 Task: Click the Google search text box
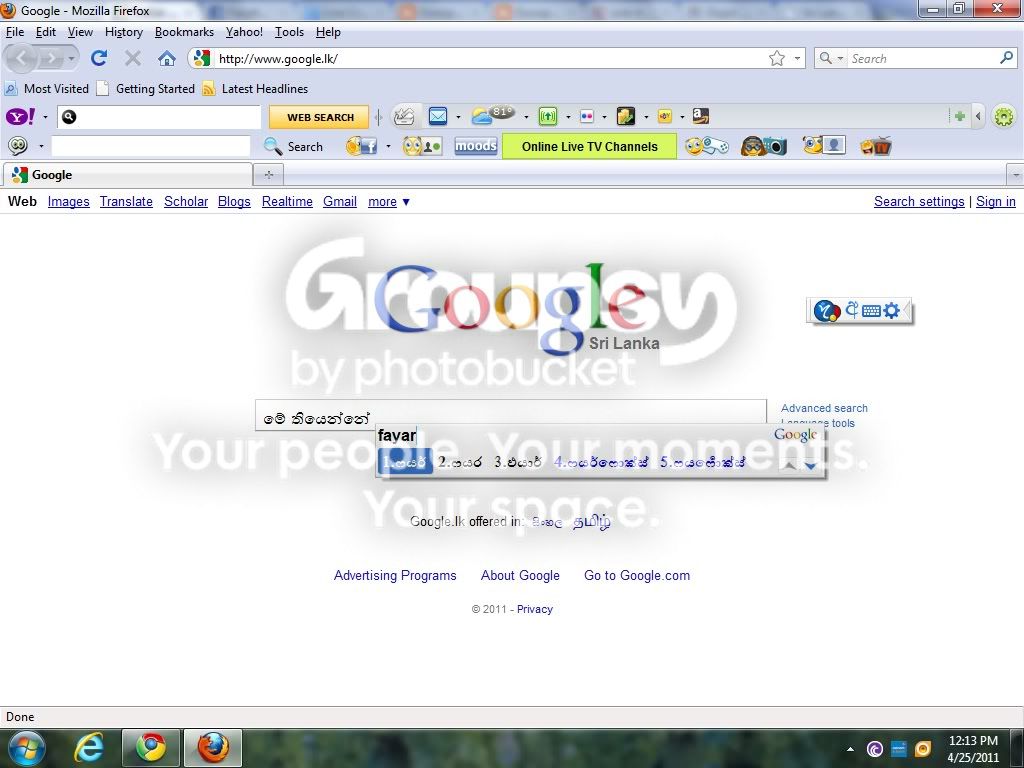point(510,415)
